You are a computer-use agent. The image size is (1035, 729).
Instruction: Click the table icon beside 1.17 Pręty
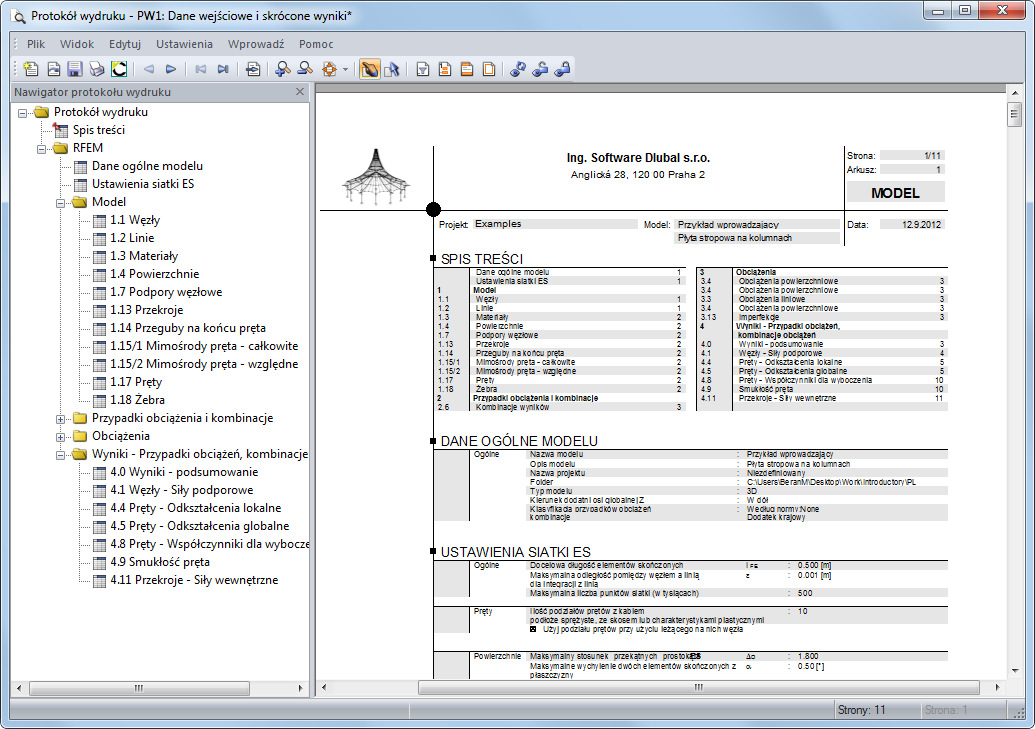pyautogui.click(x=100, y=382)
